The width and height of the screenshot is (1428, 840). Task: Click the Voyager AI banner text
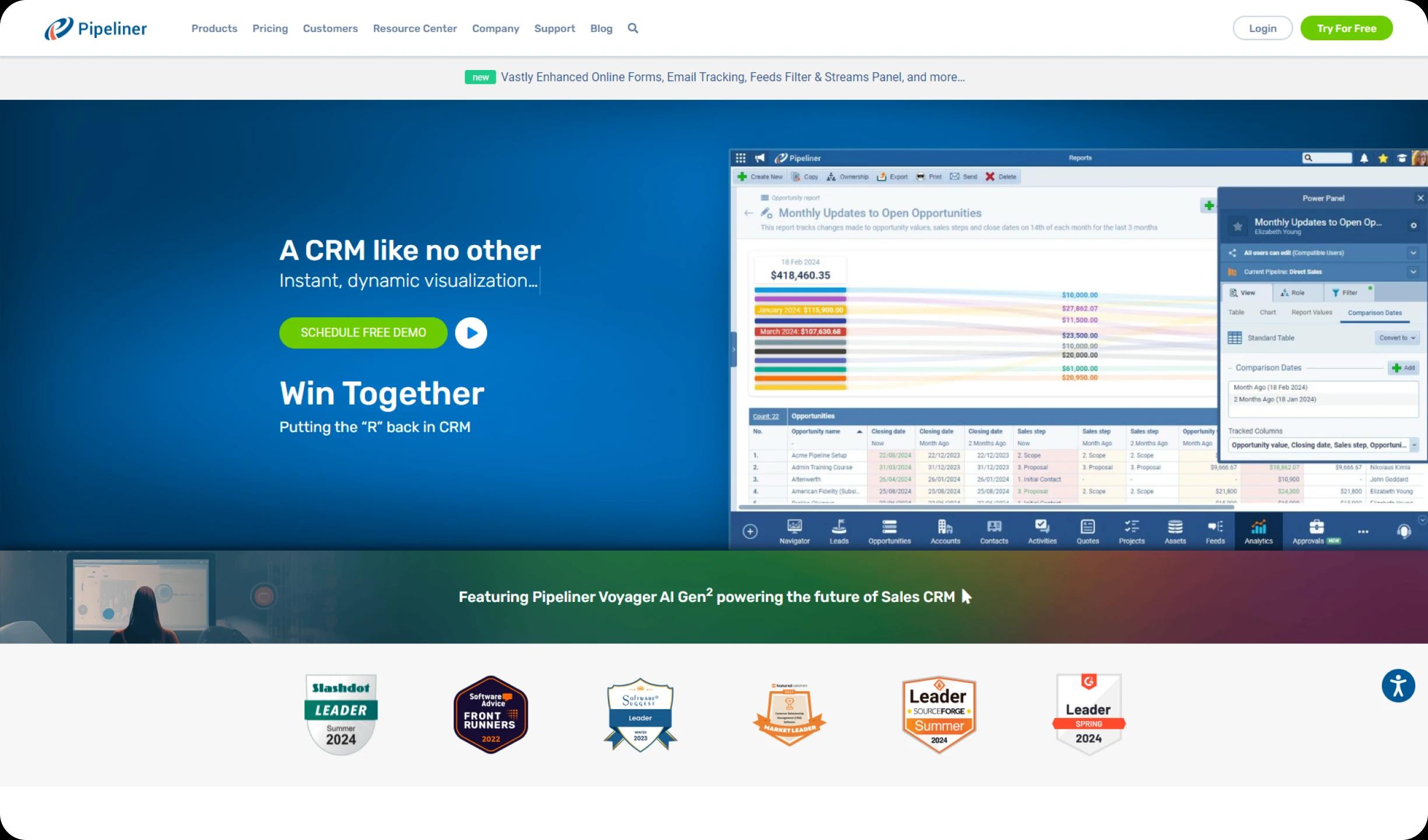click(706, 597)
